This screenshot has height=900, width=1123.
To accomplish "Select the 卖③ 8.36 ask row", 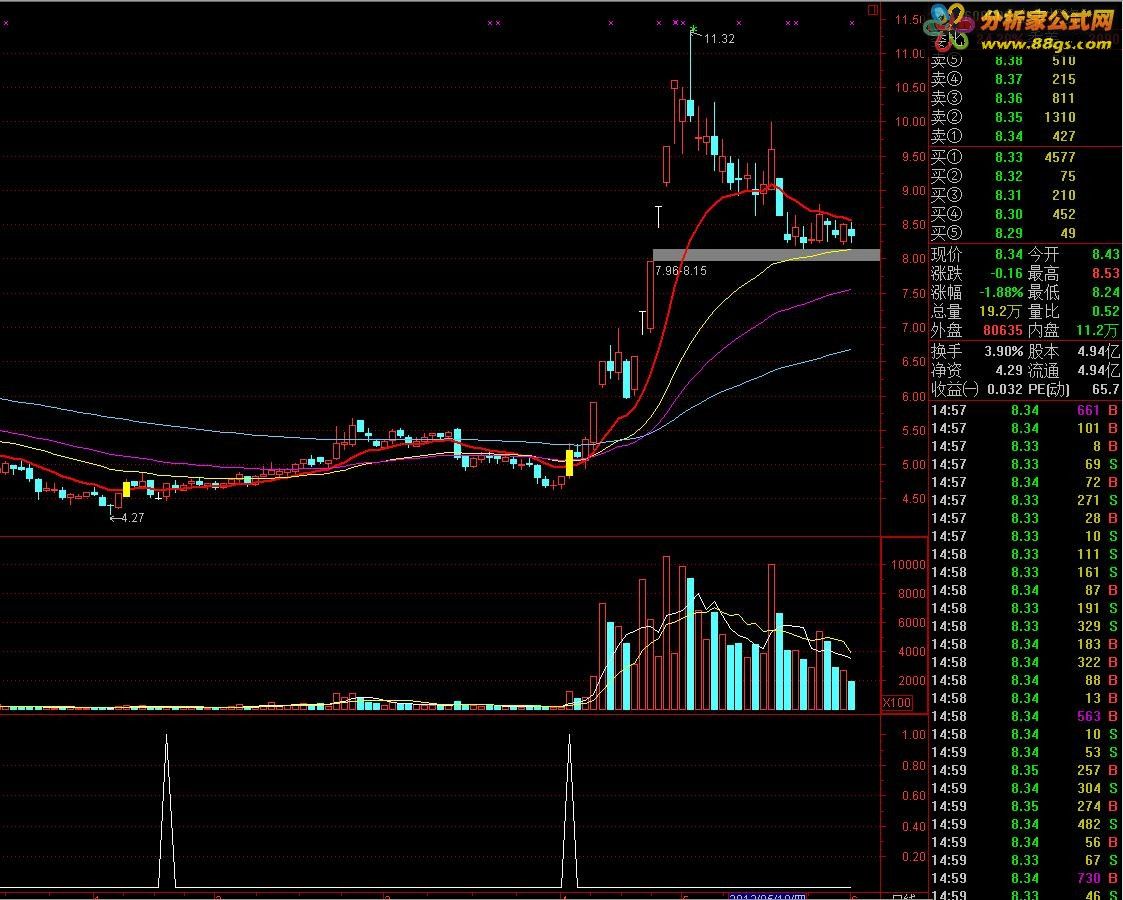I will pyautogui.click(x=1003, y=98).
